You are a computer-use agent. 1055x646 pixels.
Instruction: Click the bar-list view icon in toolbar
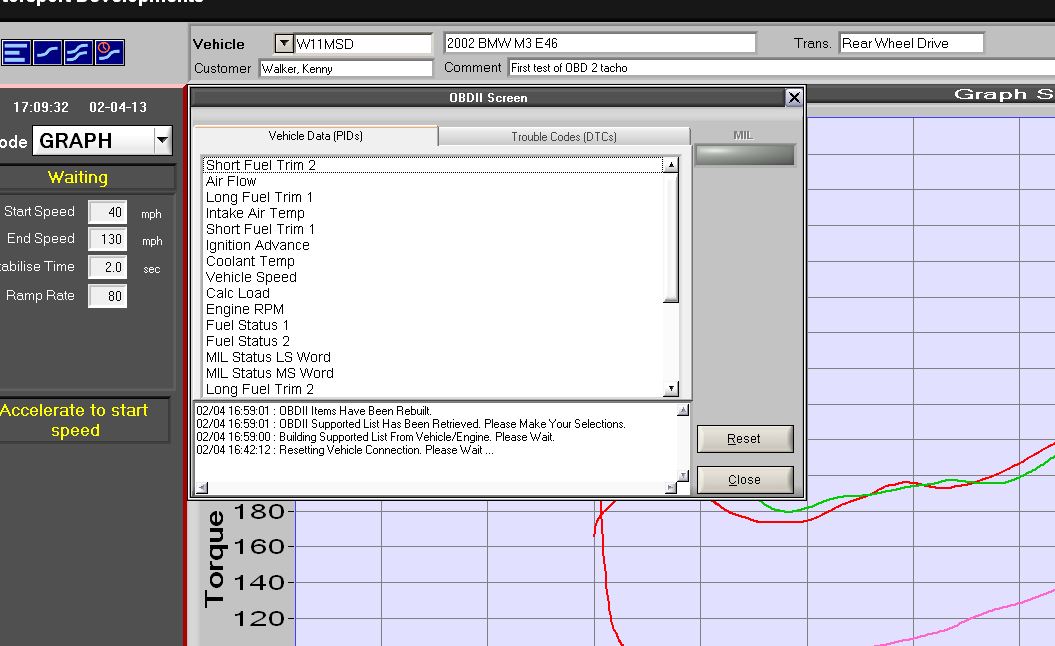coord(15,52)
